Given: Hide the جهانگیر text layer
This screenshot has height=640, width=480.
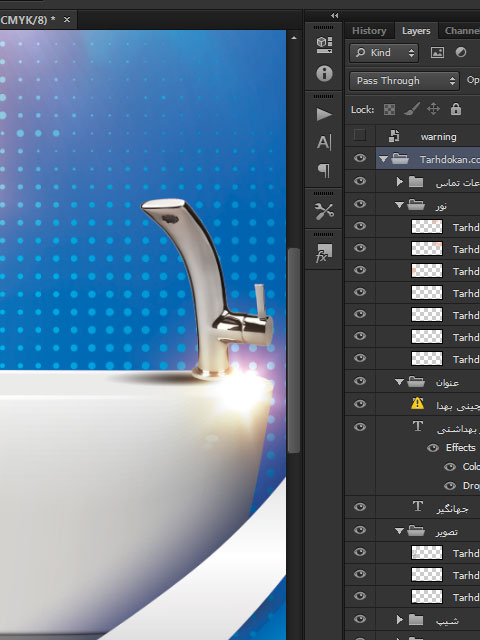Looking at the screenshot, I should 360,507.
